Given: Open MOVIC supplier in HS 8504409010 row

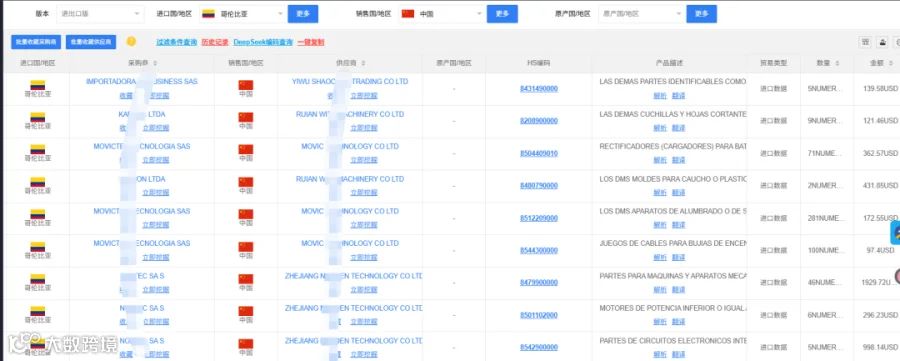Looking at the screenshot, I should pos(350,146).
